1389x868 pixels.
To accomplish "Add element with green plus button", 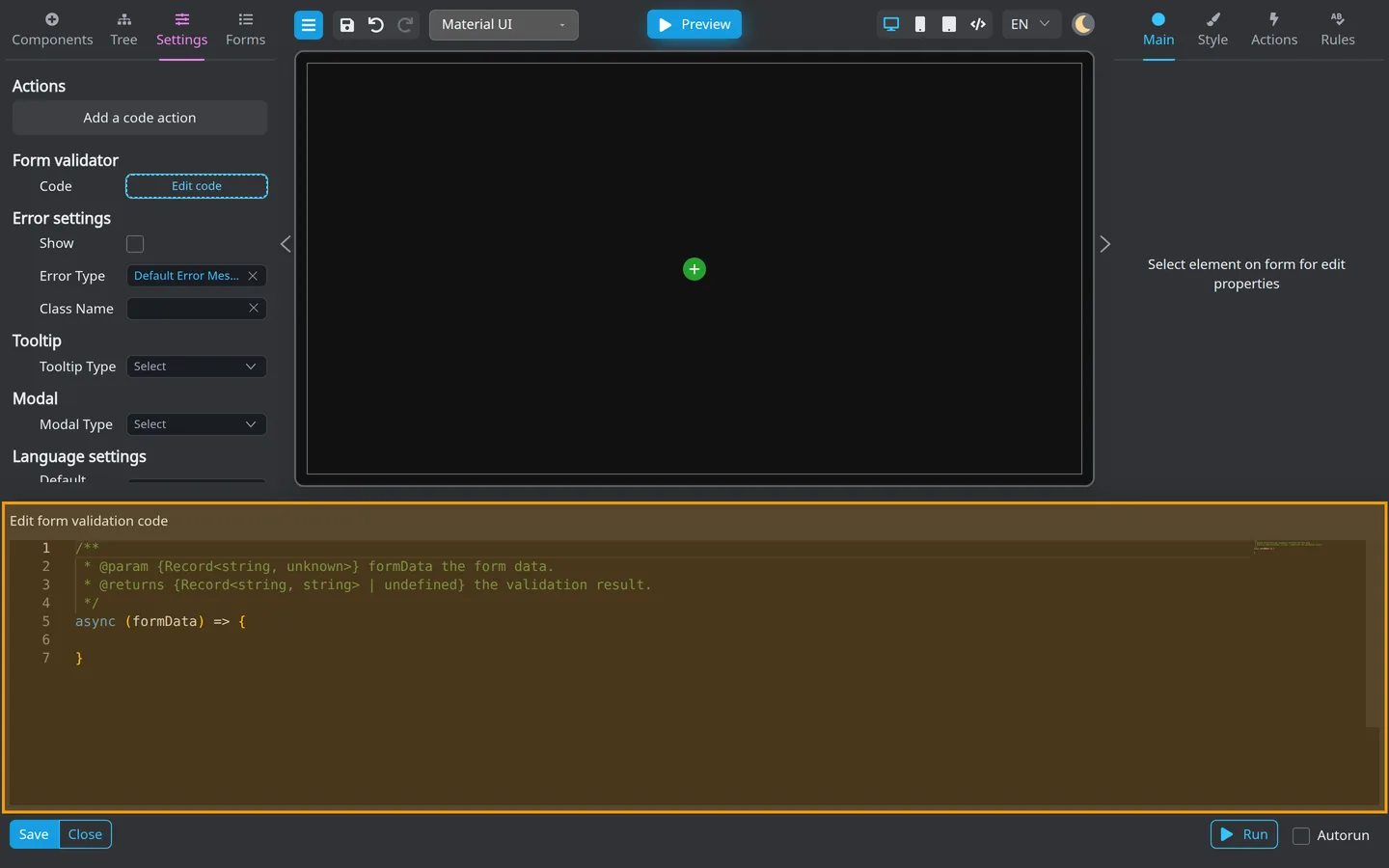I will (694, 269).
